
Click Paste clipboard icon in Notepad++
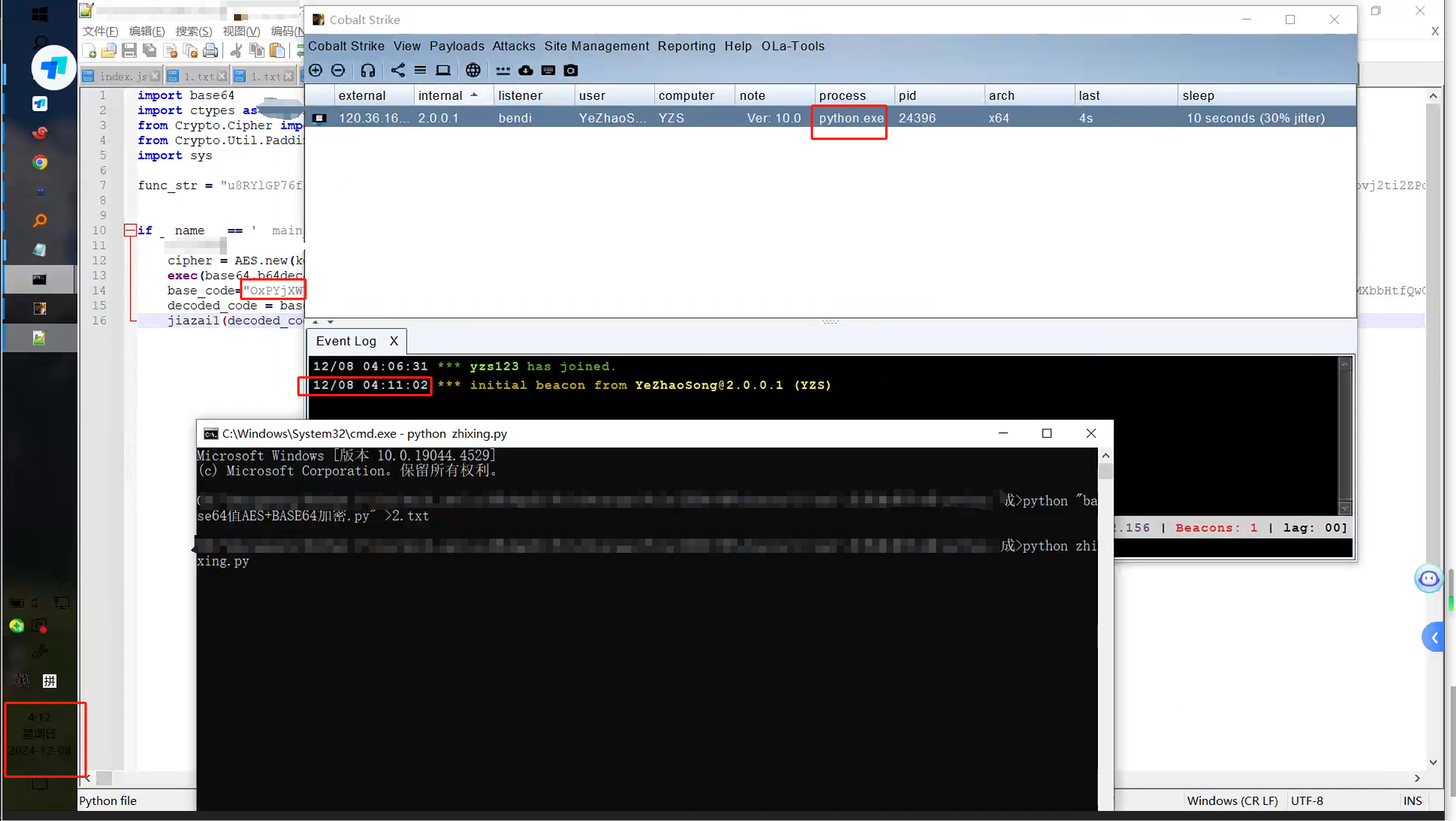(x=277, y=51)
